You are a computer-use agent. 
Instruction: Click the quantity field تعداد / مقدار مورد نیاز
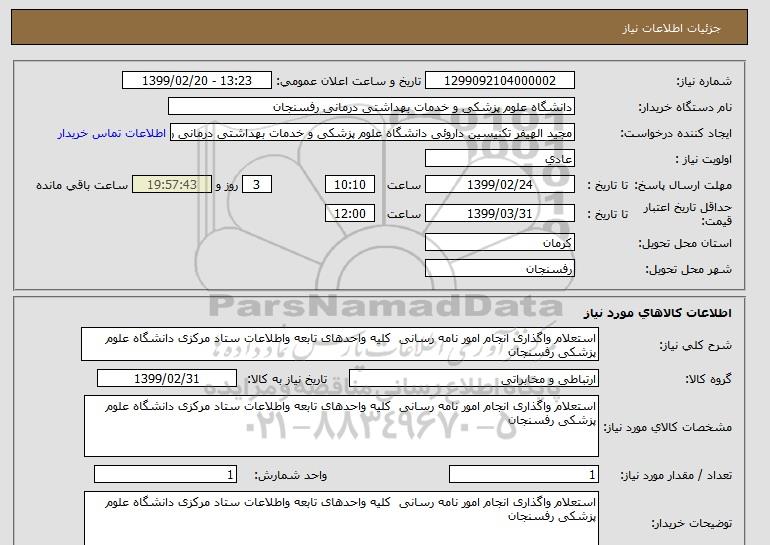[523, 475]
